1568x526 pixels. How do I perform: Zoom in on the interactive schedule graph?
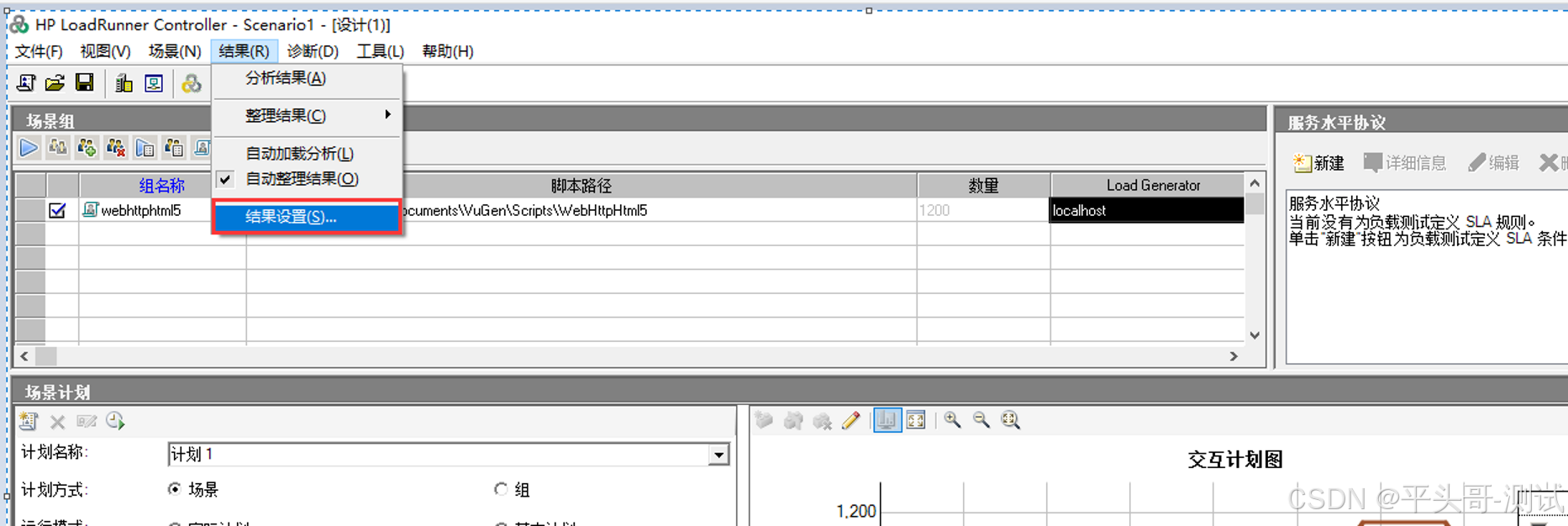click(952, 420)
